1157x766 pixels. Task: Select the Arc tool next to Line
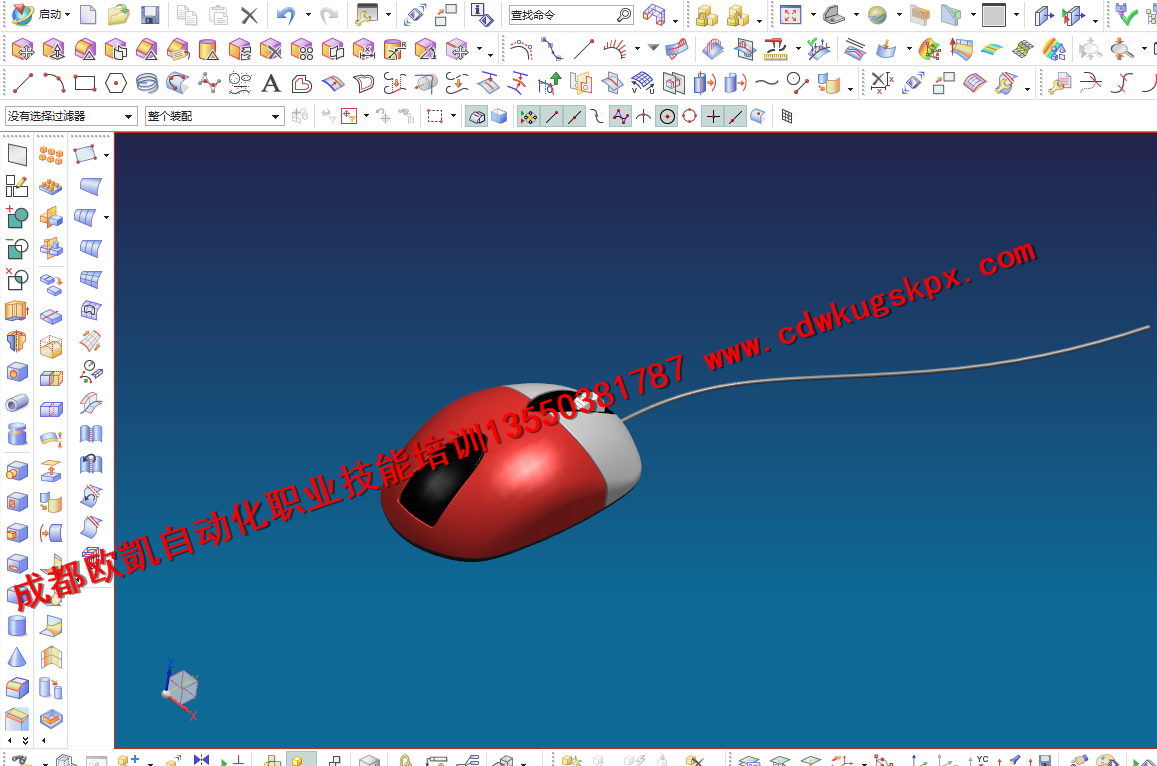pyautogui.click(x=54, y=83)
